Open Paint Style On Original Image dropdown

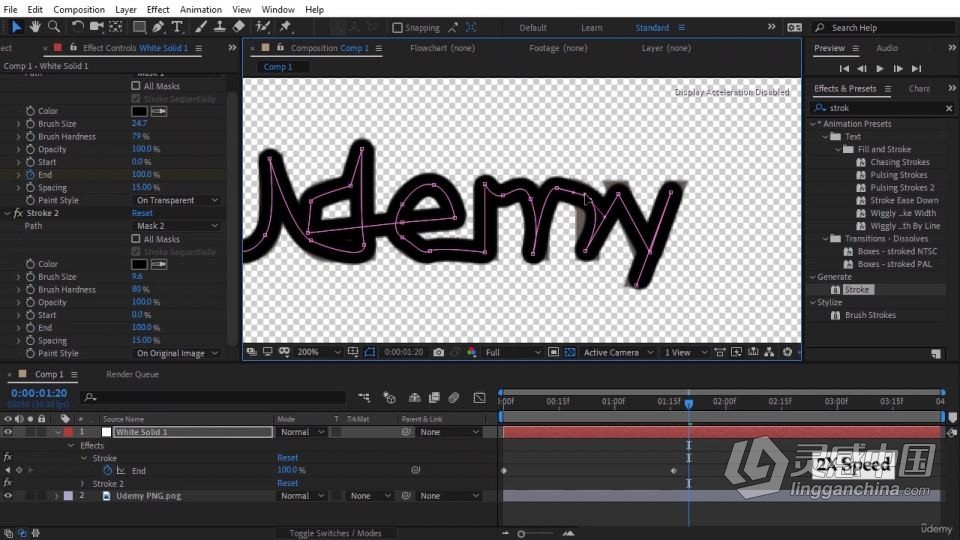[x=178, y=353]
